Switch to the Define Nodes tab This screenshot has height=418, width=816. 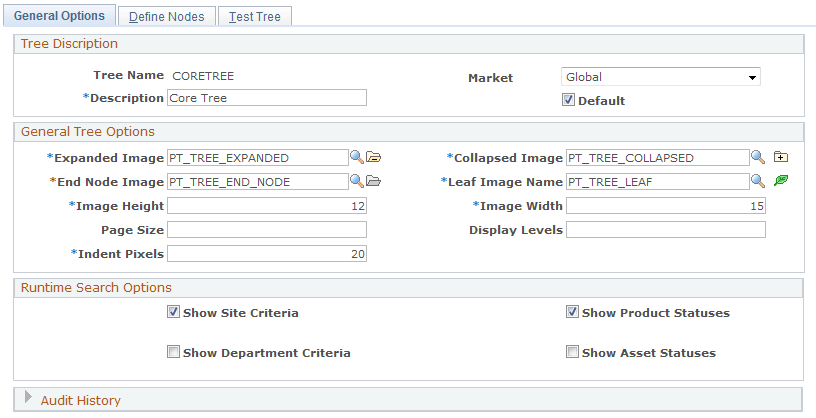pos(167,17)
